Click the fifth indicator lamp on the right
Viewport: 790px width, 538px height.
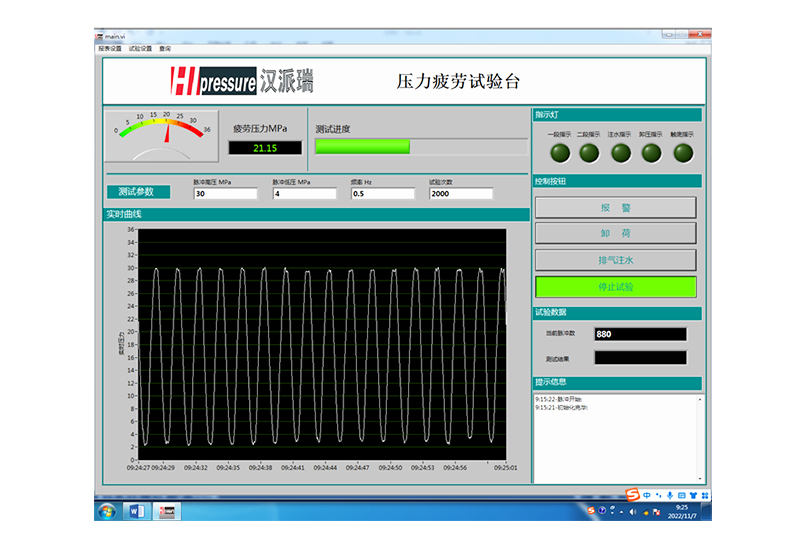(683, 153)
